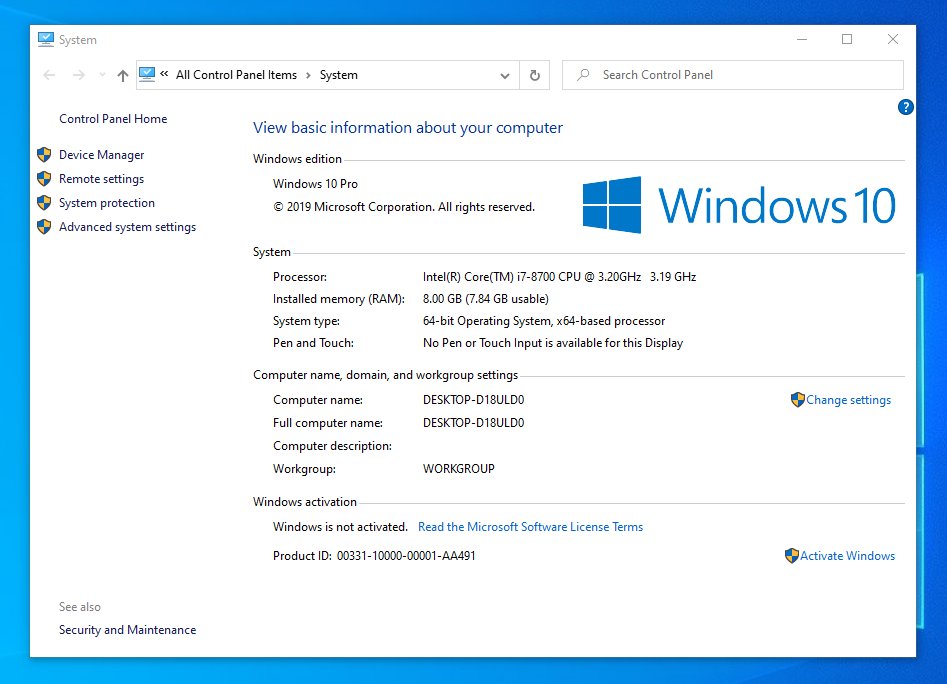The height and width of the screenshot is (684, 947).
Task: Open Remote settings
Action: pyautogui.click(x=101, y=179)
